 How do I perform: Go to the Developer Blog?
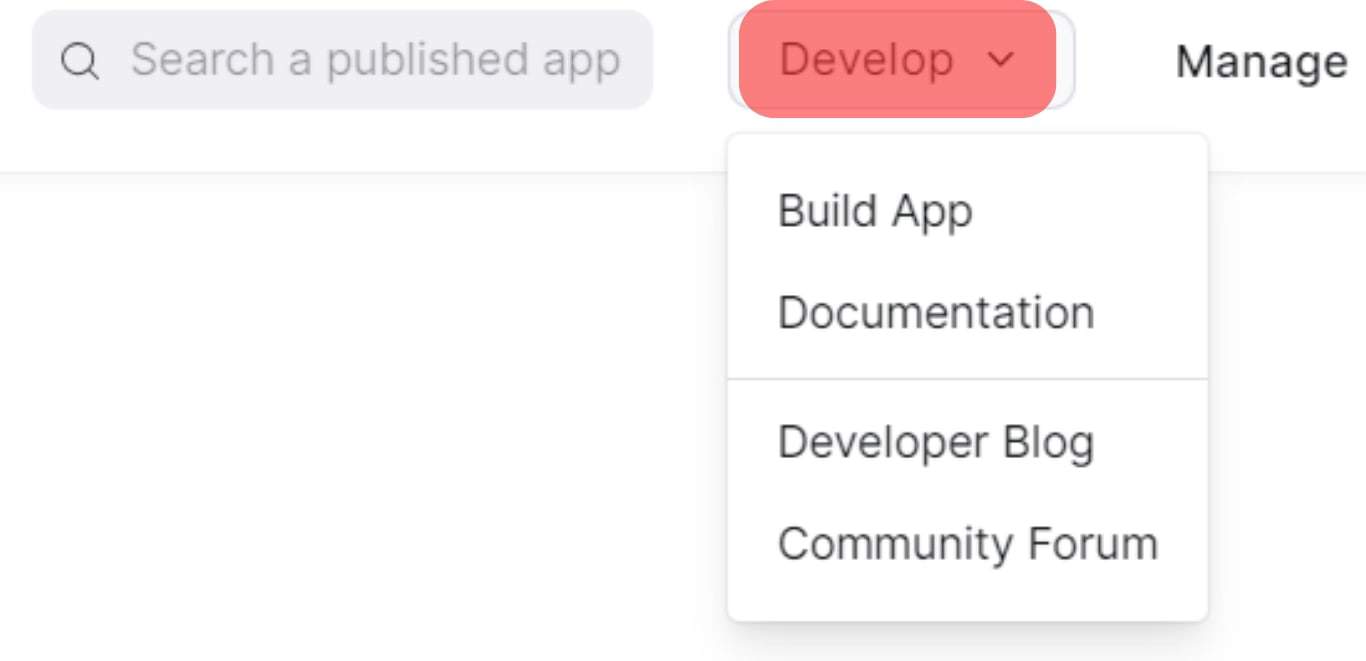pos(936,443)
